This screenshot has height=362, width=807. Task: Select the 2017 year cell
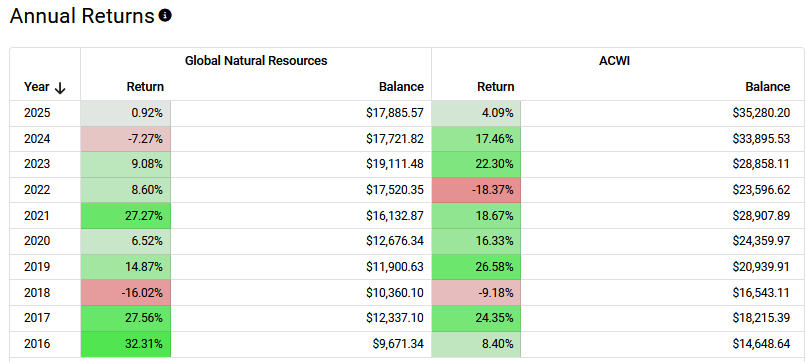[45, 318]
